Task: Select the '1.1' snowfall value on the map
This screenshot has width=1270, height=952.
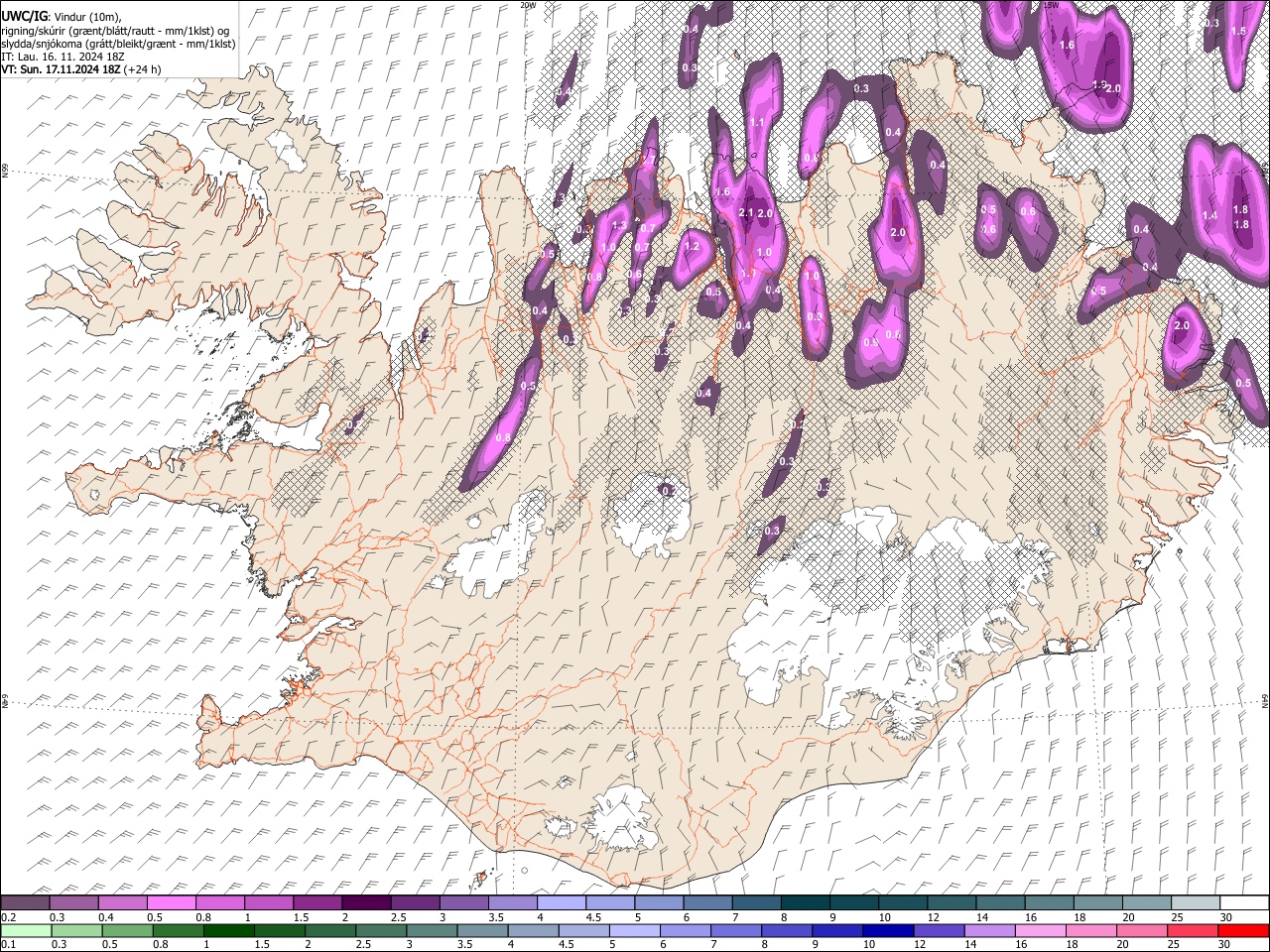Action: coord(757,122)
